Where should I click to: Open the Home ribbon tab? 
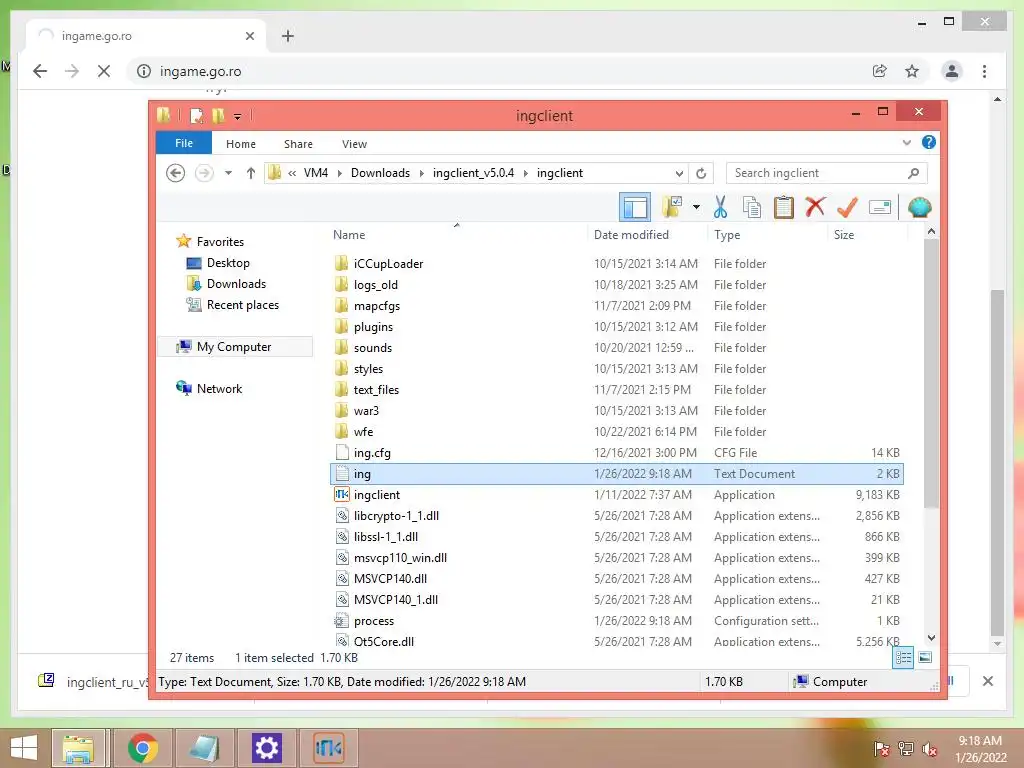click(241, 144)
